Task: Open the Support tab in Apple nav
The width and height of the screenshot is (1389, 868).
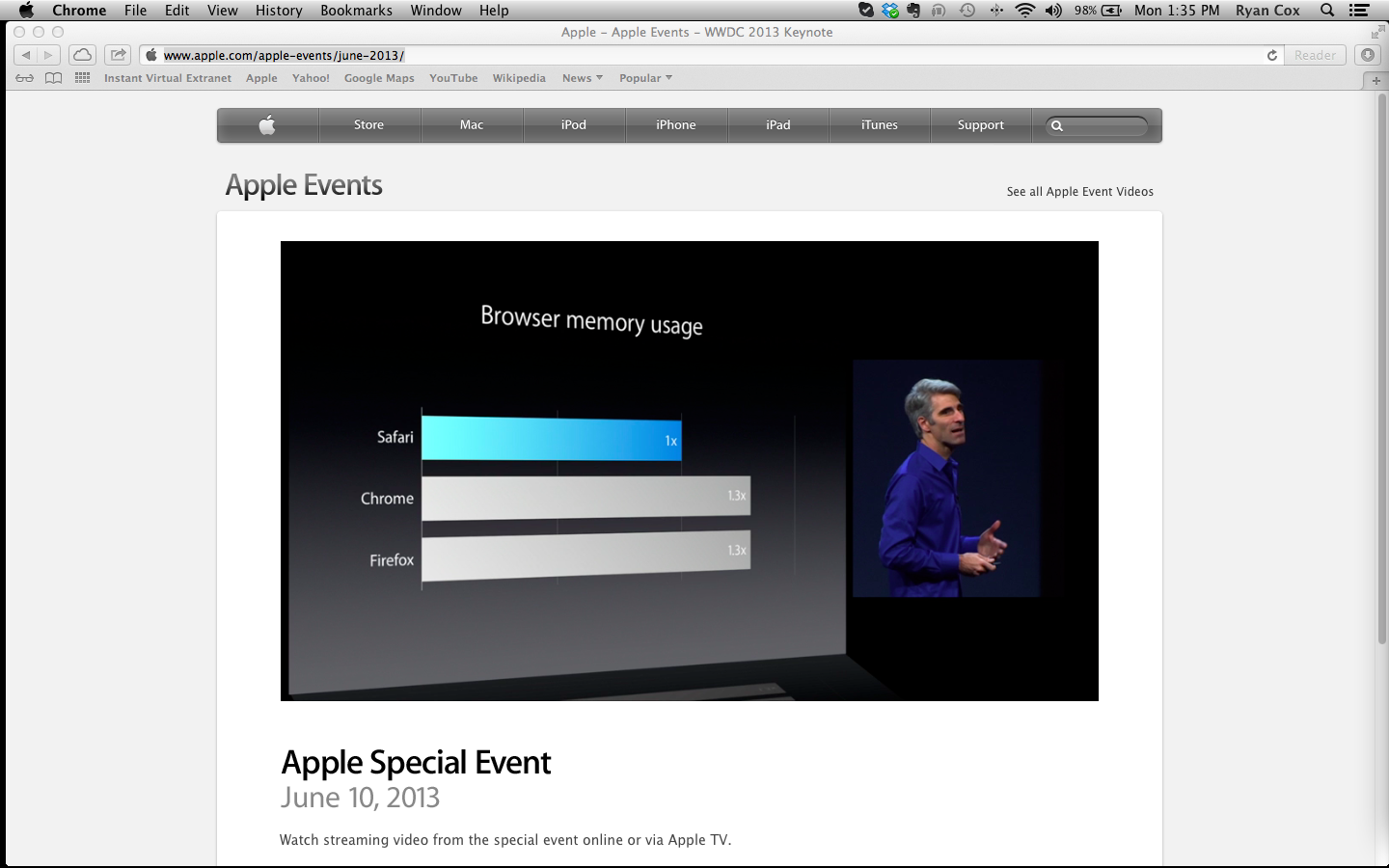Action: 981,124
